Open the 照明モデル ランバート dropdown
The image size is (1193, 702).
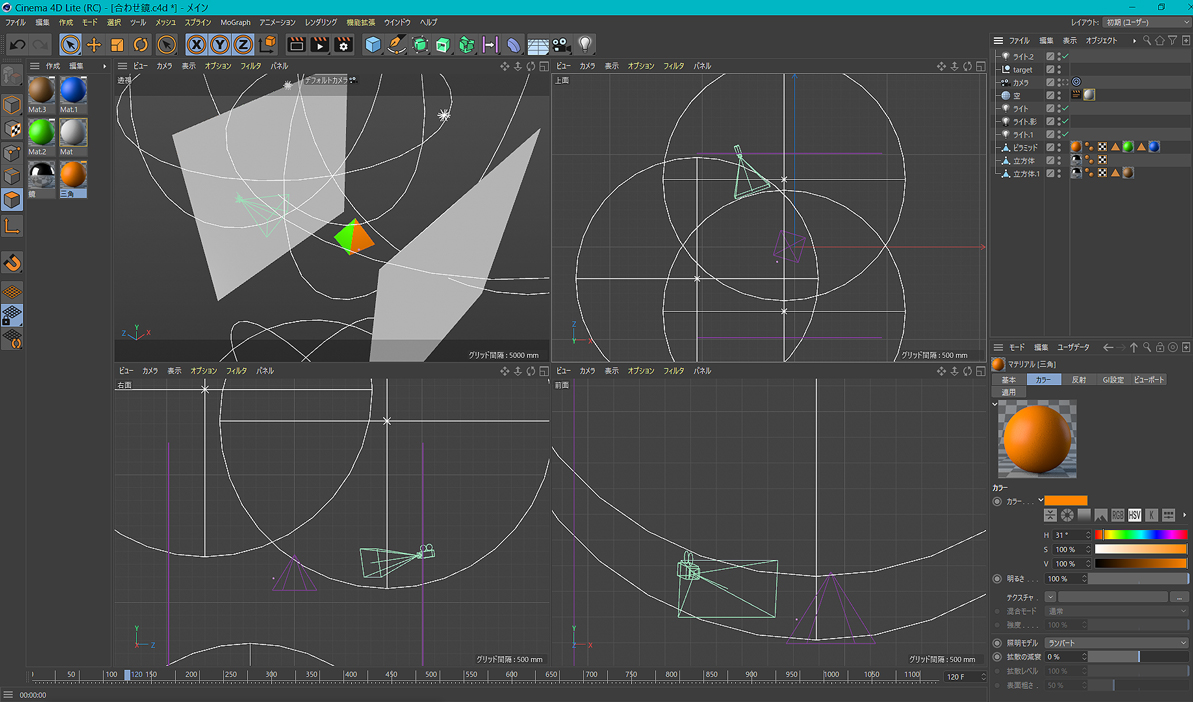pos(1116,643)
